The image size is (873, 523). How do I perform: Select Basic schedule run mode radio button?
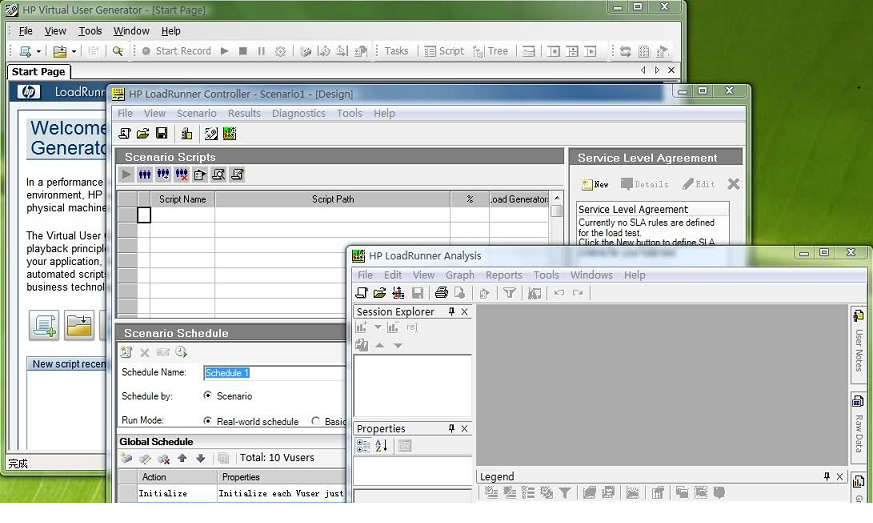316,421
